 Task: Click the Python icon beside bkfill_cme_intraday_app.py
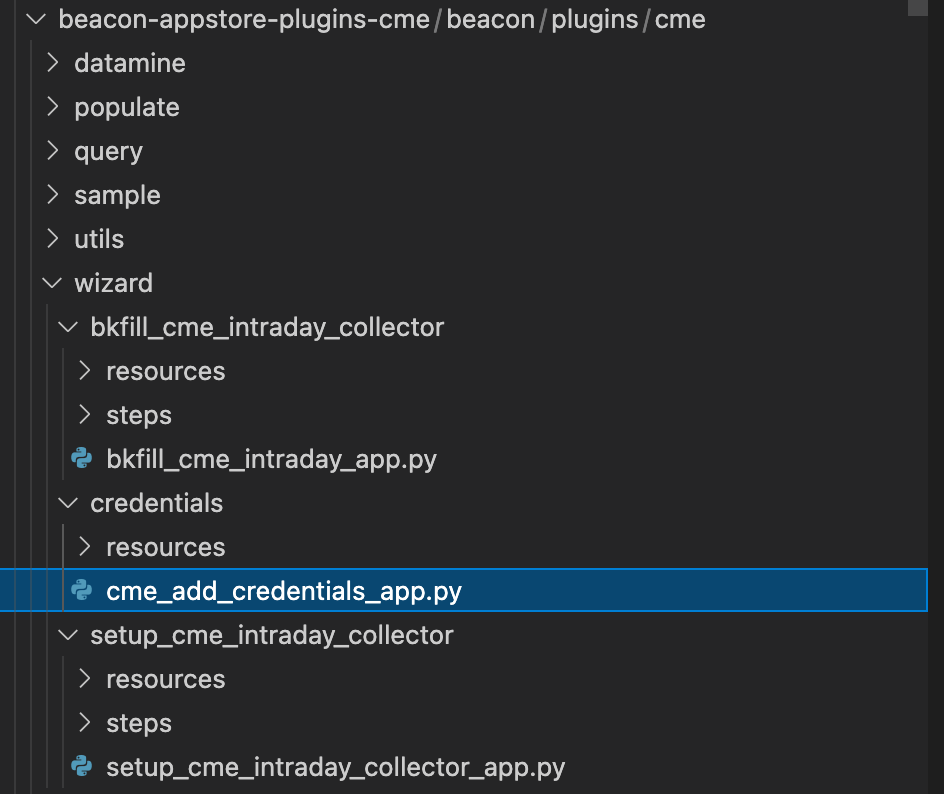click(x=82, y=459)
